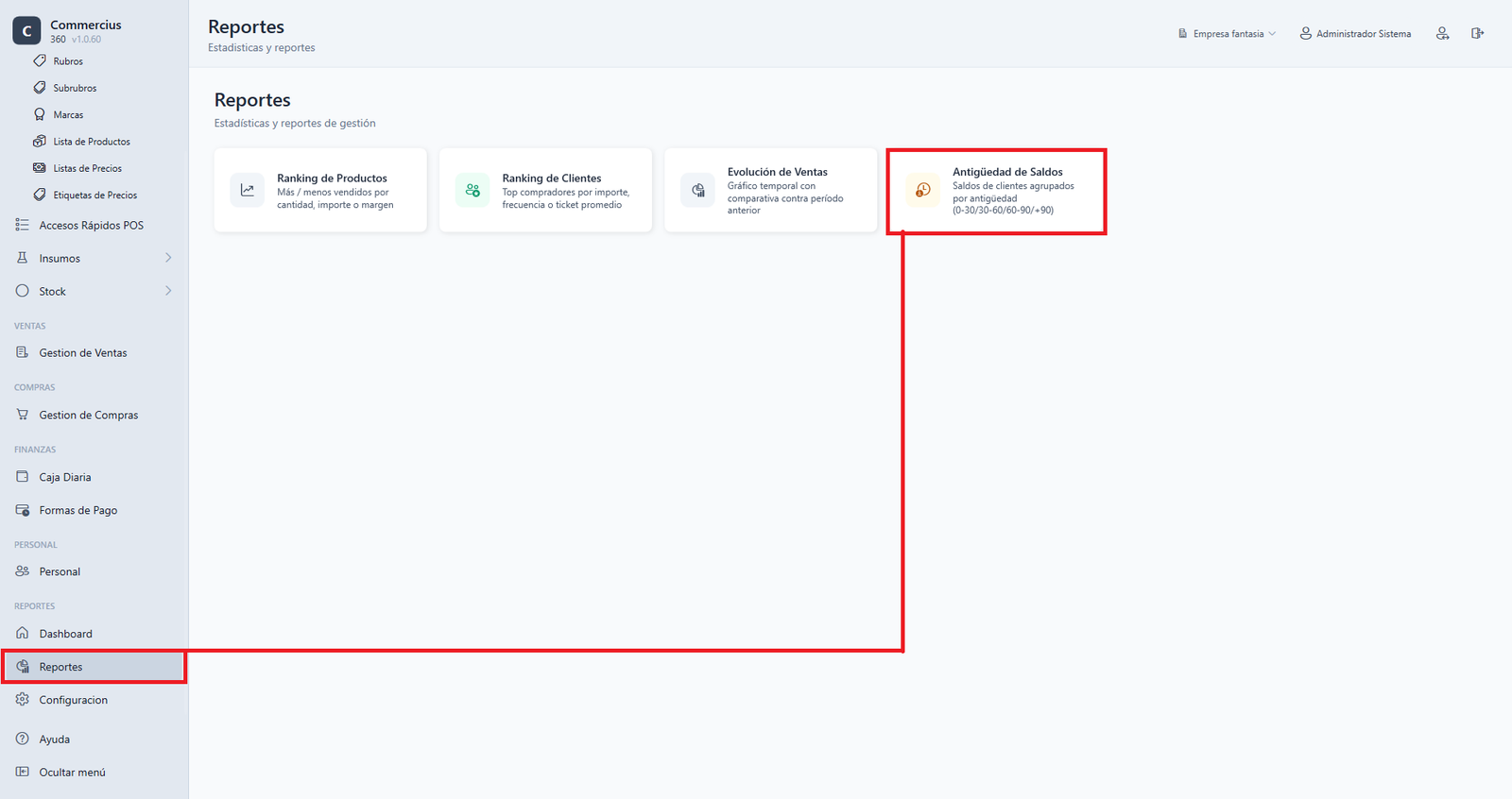Click the Marcas badge icon
Screen dimensions: 1512x799
[40, 114]
